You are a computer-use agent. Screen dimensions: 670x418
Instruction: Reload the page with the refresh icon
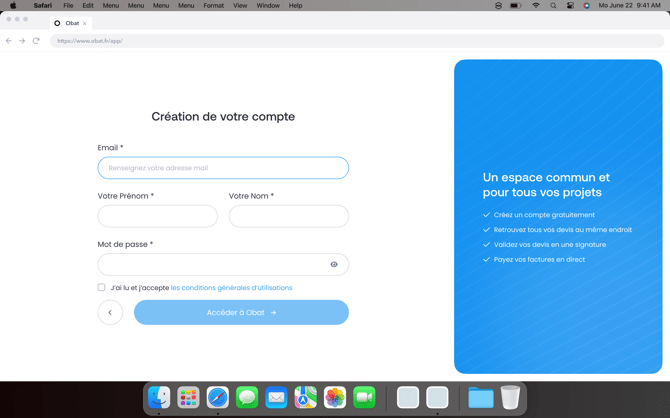(36, 41)
